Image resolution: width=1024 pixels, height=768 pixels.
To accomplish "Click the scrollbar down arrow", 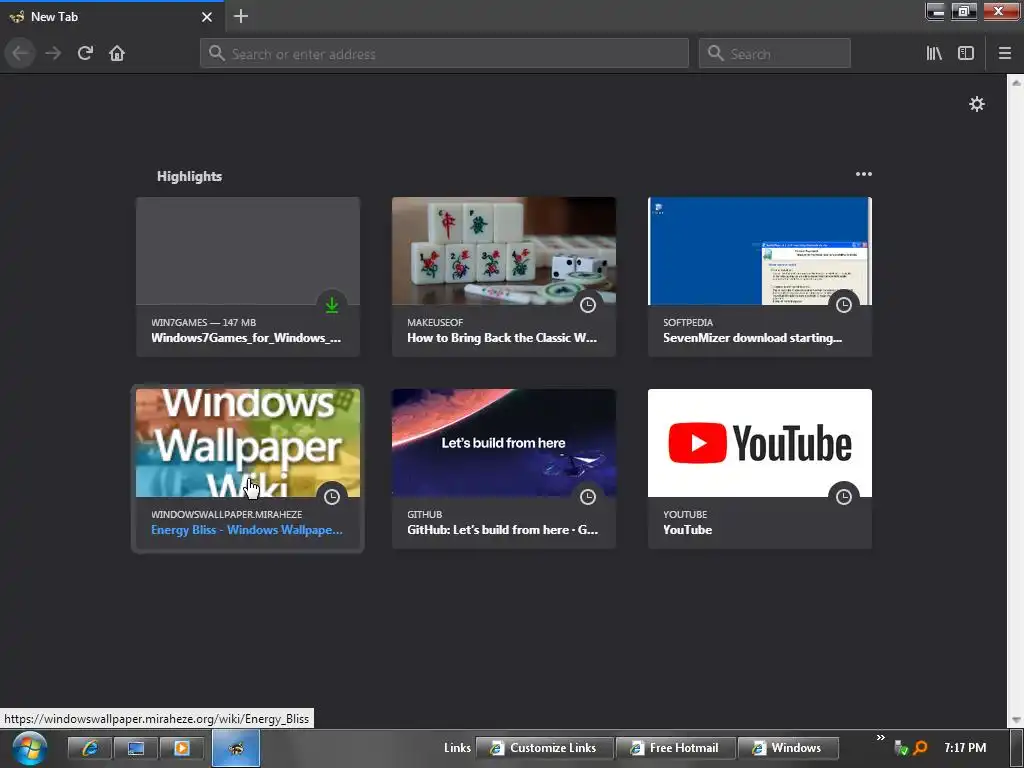I will pyautogui.click(x=1016, y=720).
